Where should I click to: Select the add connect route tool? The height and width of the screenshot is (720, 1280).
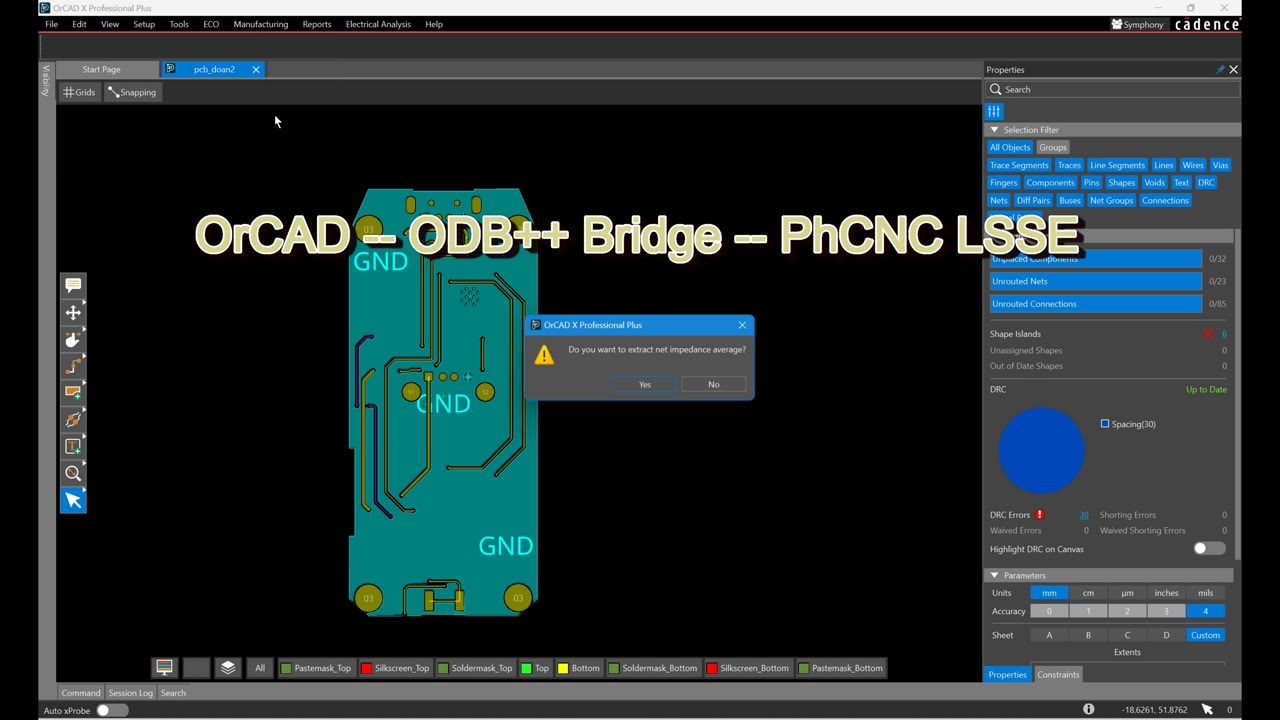pos(73,367)
